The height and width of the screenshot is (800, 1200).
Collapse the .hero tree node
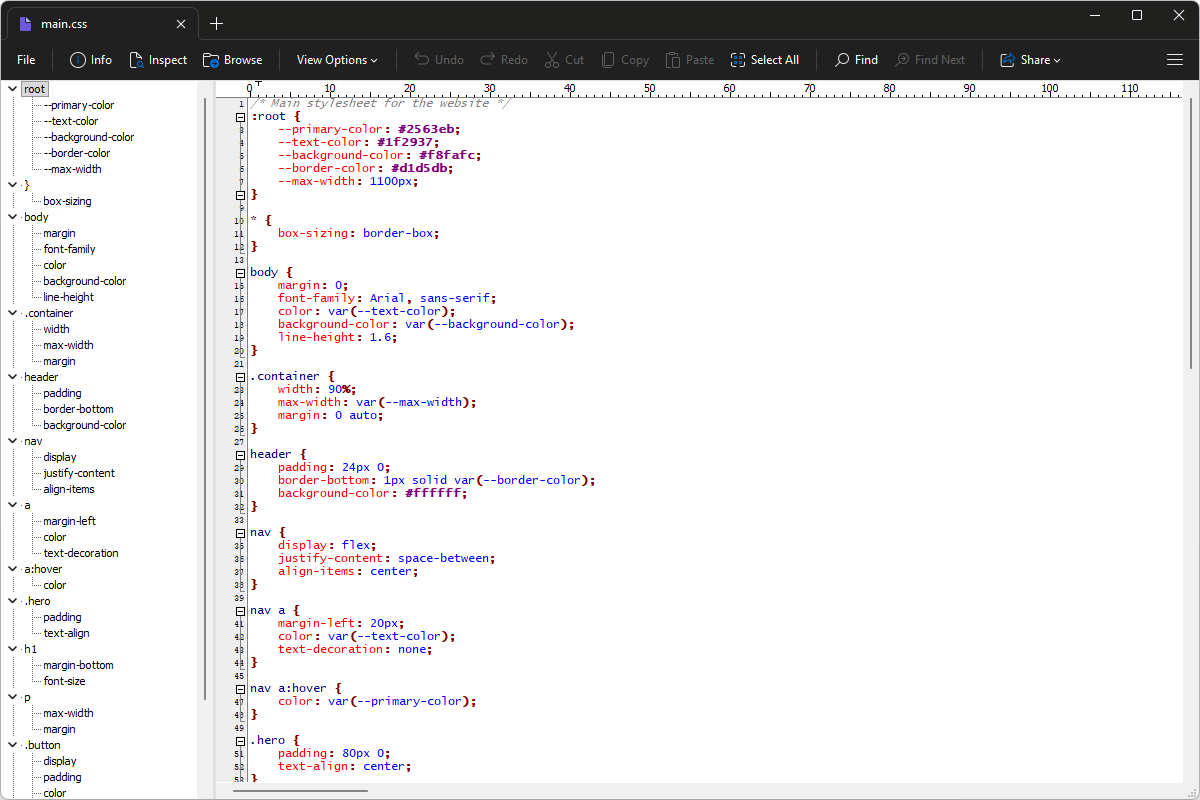pyautogui.click(x=12, y=601)
